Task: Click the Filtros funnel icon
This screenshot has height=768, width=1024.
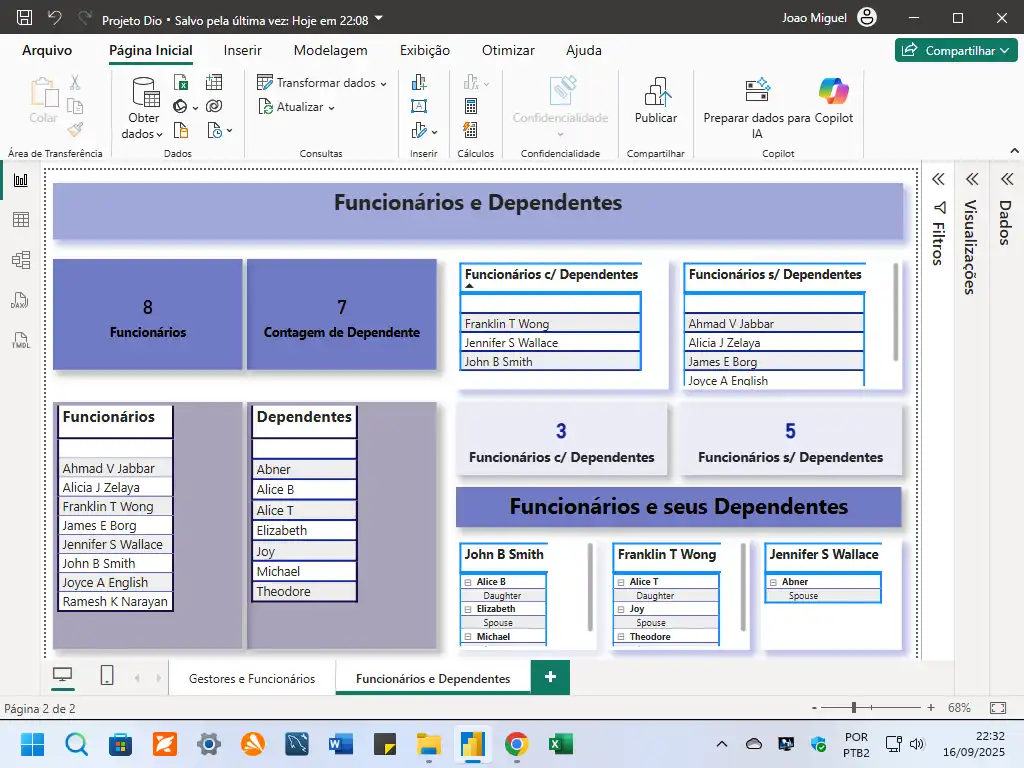Action: pos(940,208)
